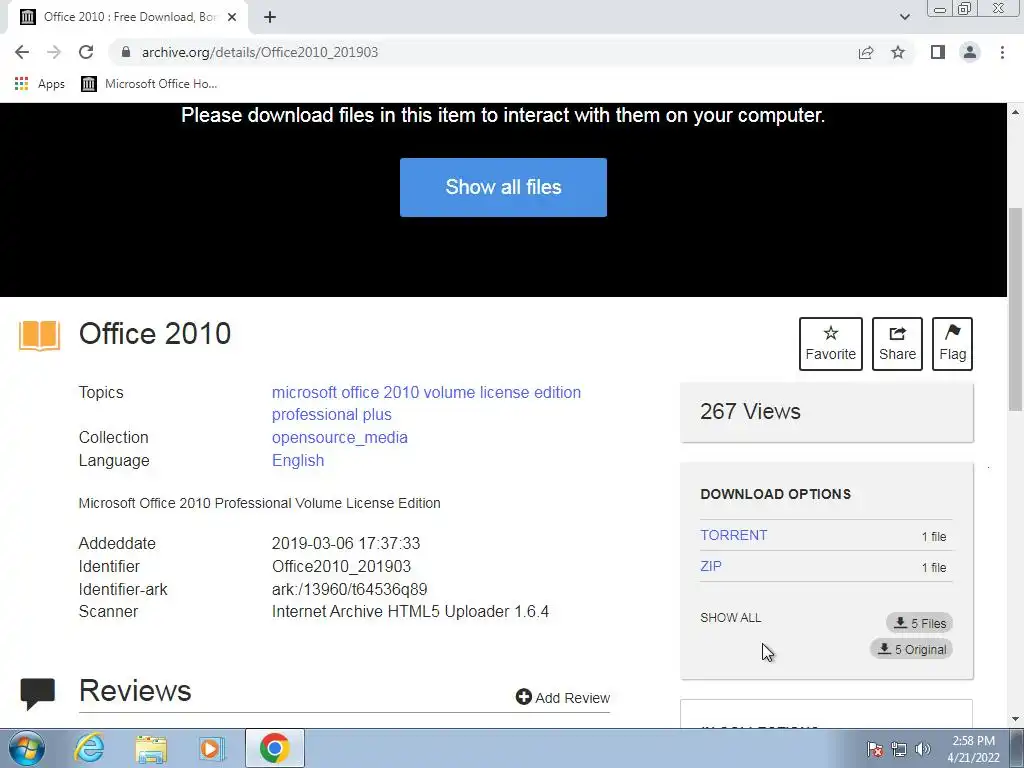Click the network tray icon

click(x=899, y=749)
